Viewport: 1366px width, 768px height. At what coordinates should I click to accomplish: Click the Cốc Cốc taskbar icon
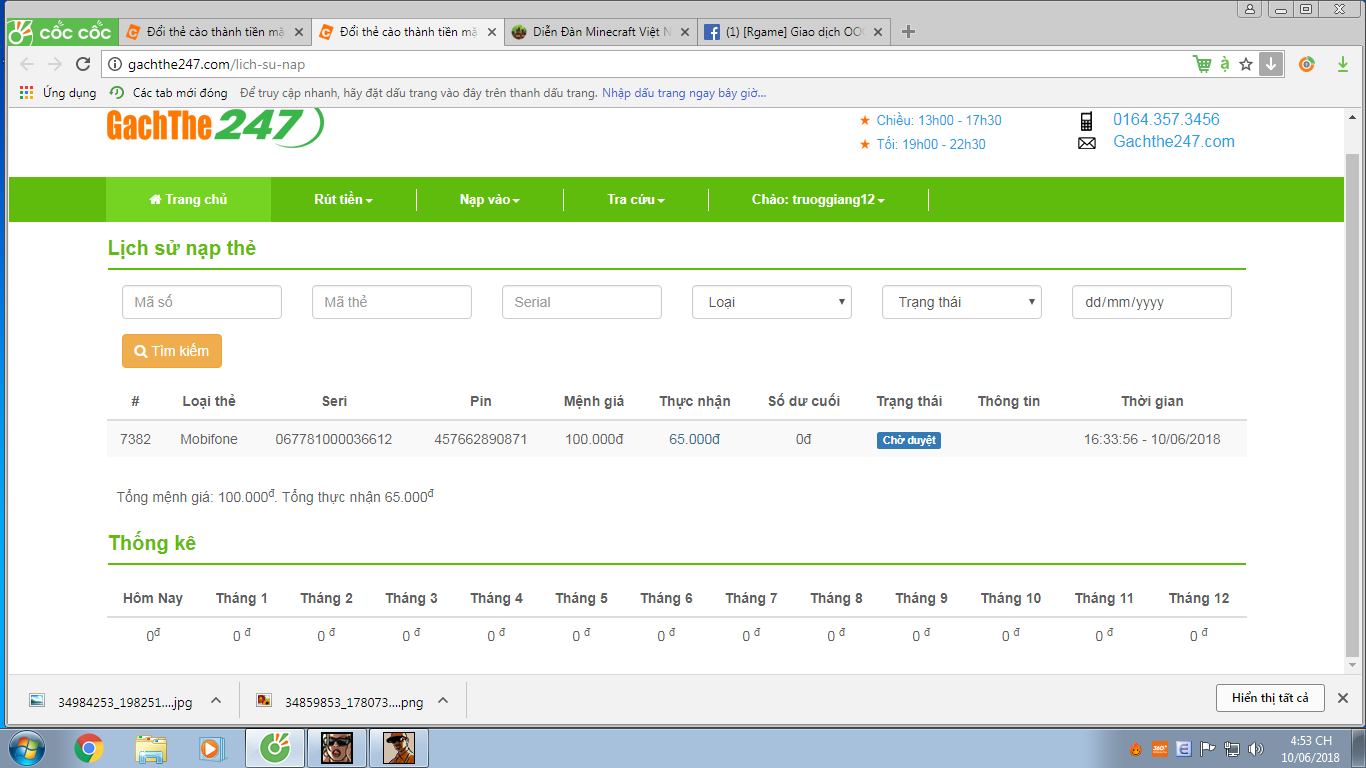274,748
